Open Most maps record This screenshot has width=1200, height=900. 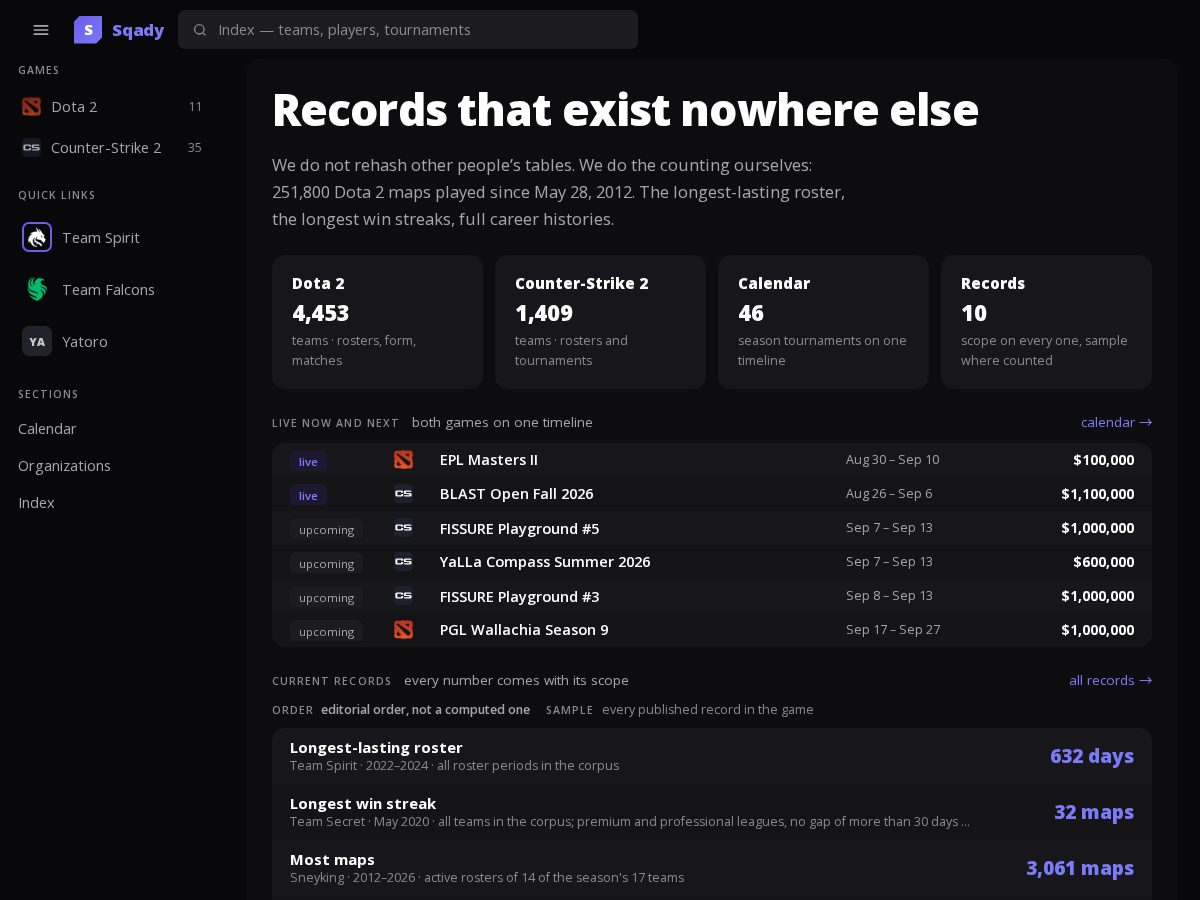[x=712, y=868]
